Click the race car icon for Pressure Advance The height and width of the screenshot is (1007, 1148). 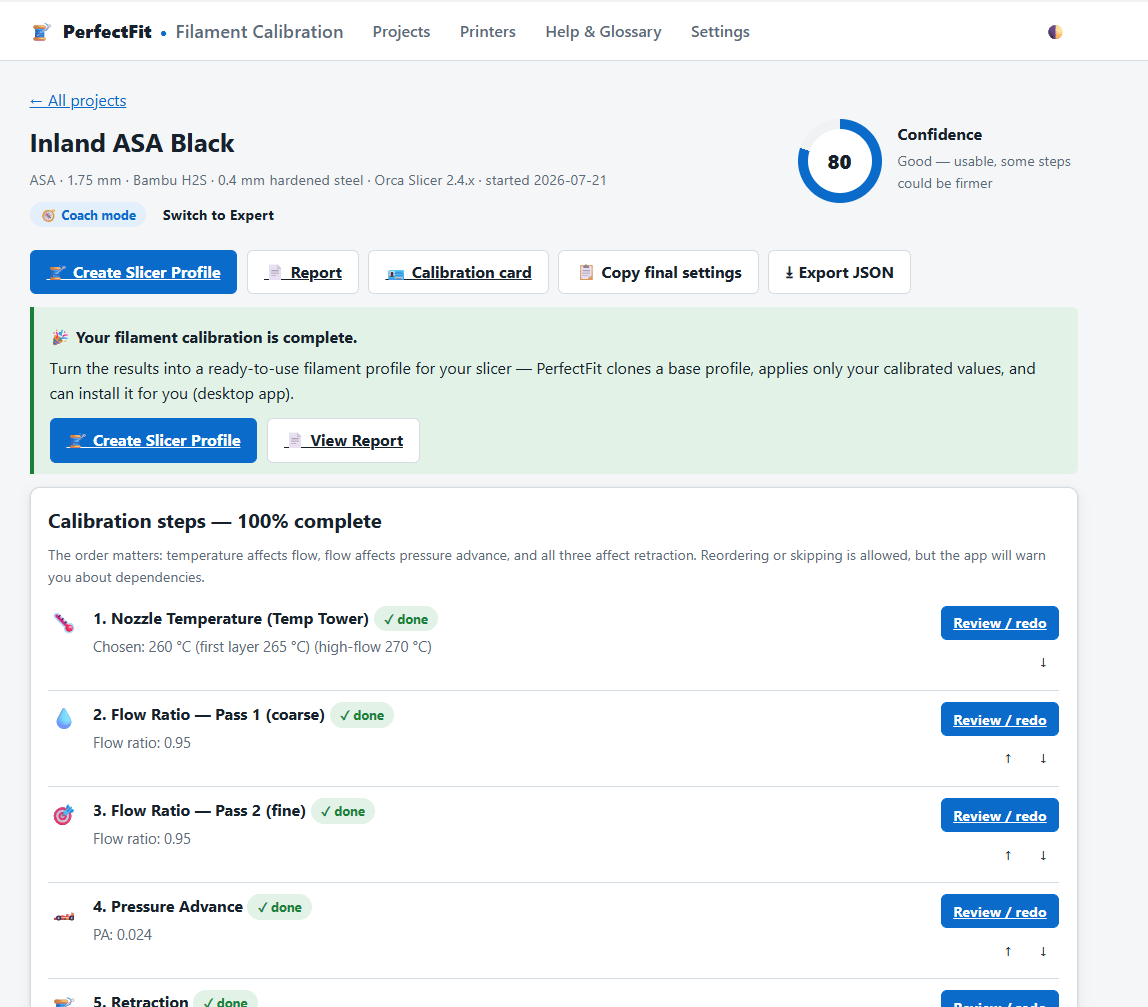64,917
